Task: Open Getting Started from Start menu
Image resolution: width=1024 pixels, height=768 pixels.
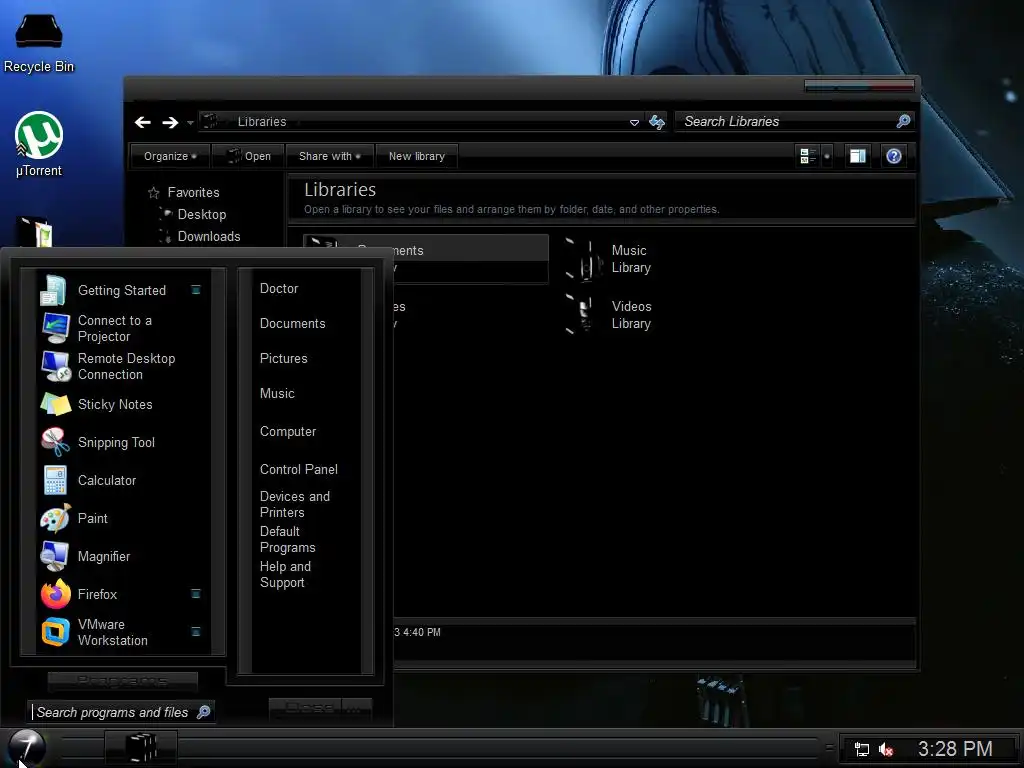Action: point(121,291)
